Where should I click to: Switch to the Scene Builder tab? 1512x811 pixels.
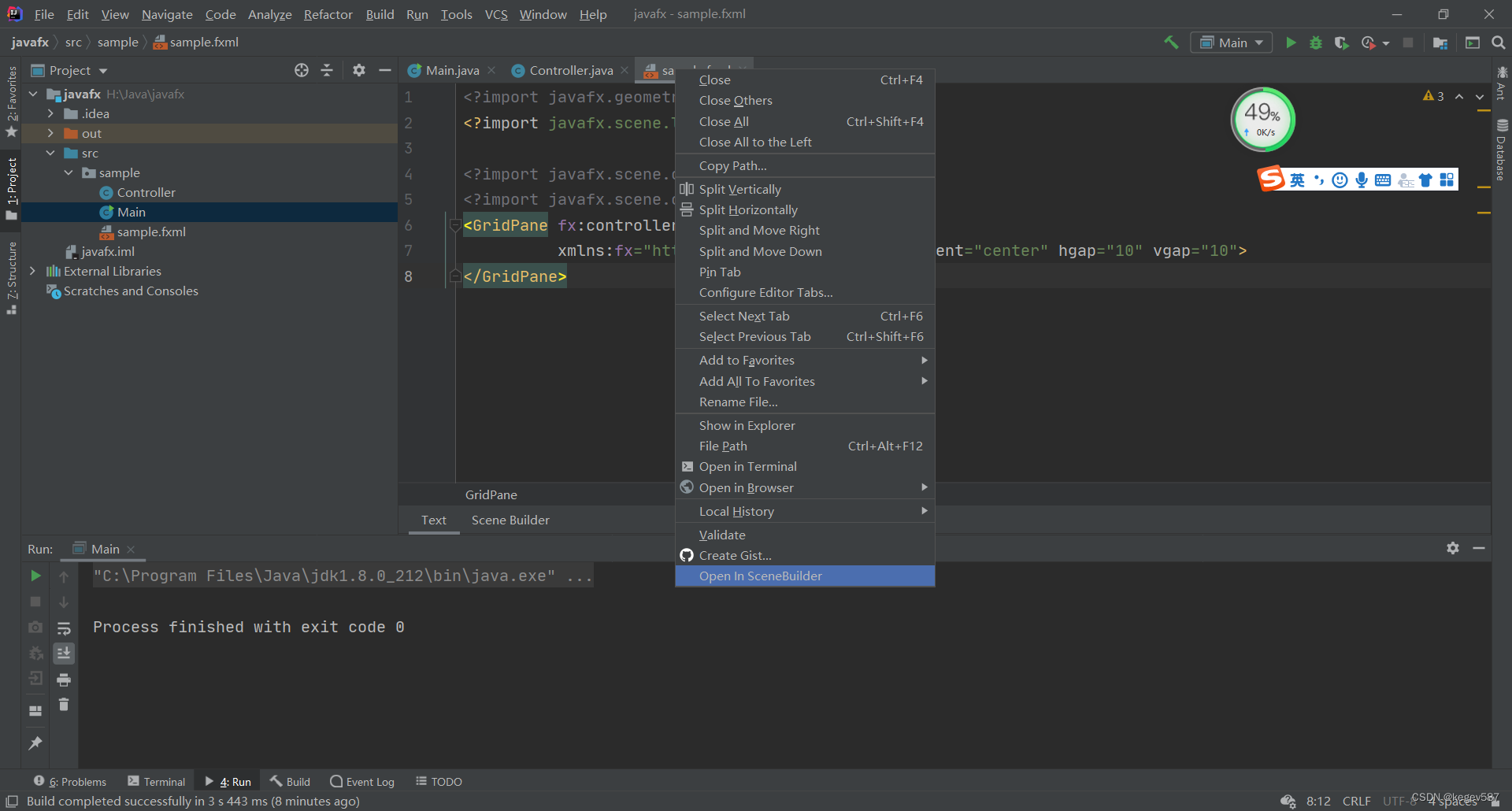(x=510, y=520)
